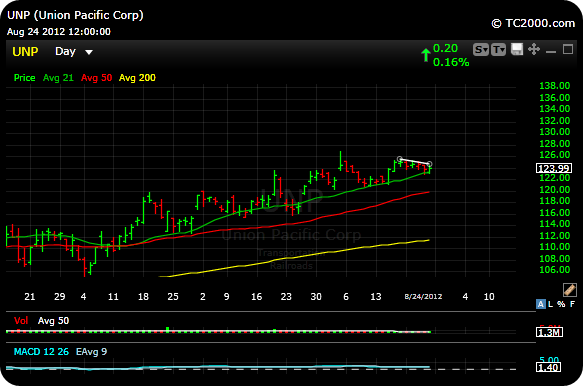This screenshot has height=386, width=583.
Task: Select the Avg 50 price legend label
Action: [x=97, y=78]
